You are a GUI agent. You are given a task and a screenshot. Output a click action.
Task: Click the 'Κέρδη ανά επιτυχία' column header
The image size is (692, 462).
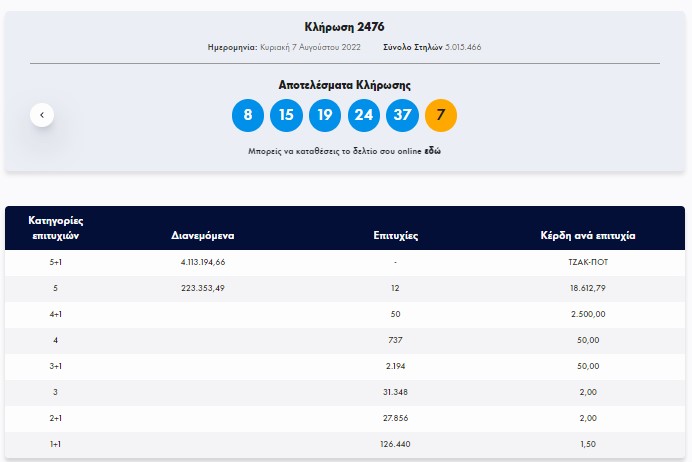coord(588,236)
